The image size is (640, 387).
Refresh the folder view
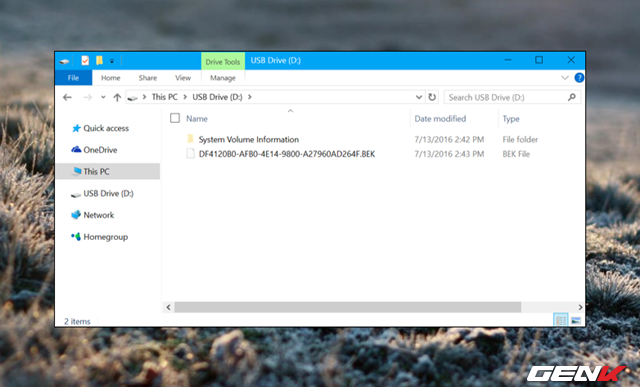tap(432, 97)
